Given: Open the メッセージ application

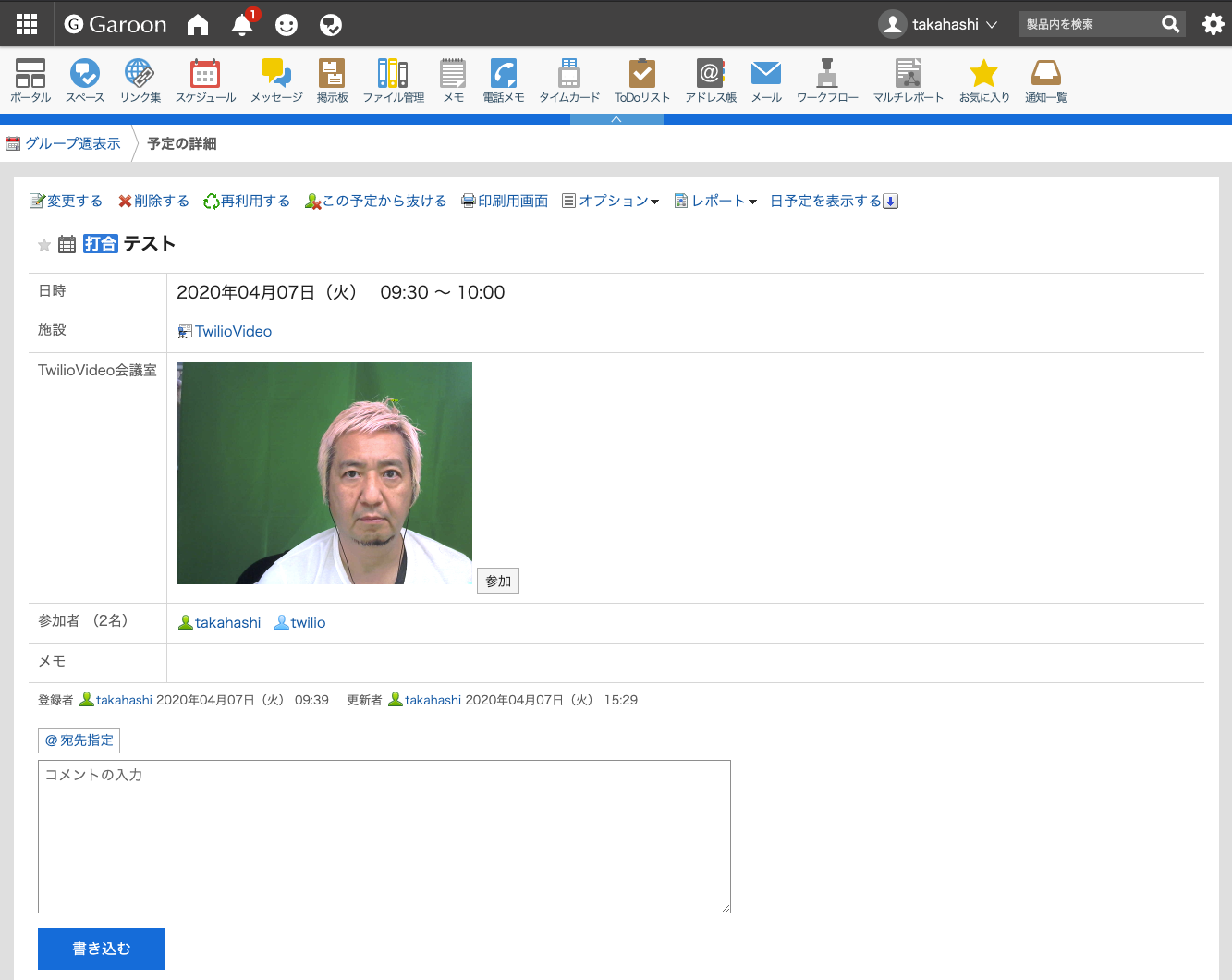Looking at the screenshot, I should [276, 80].
